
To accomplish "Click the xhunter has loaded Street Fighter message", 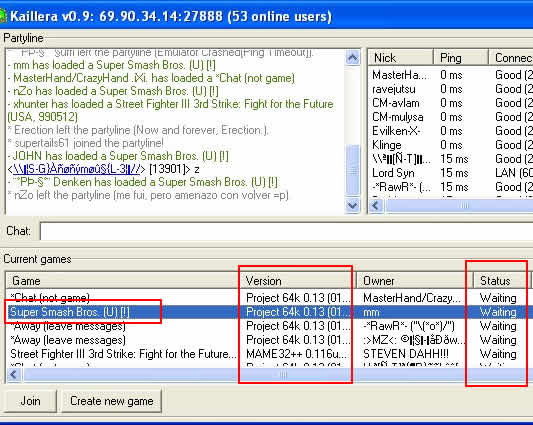I will 171,110.
